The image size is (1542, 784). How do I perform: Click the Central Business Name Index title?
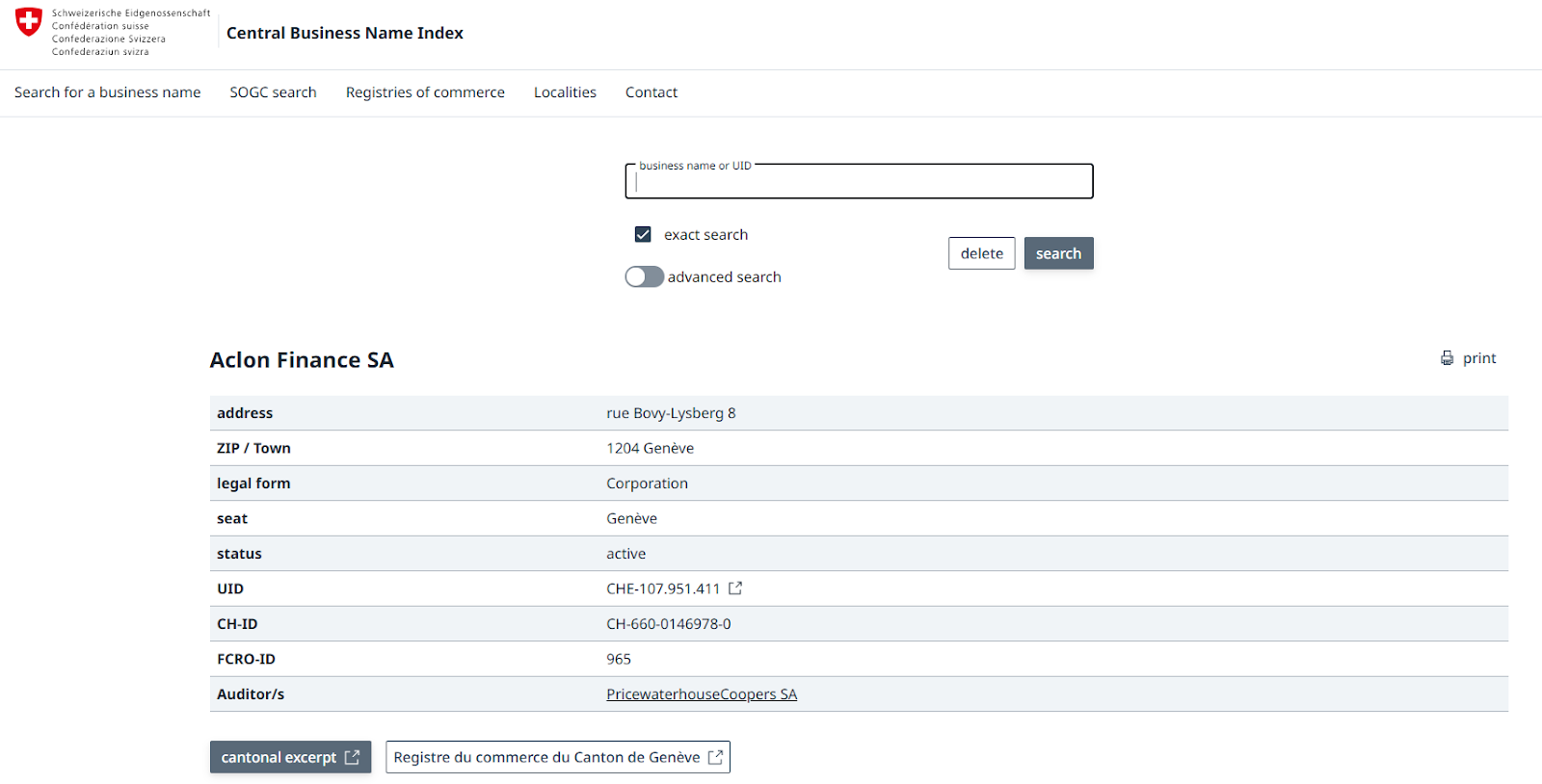(344, 33)
